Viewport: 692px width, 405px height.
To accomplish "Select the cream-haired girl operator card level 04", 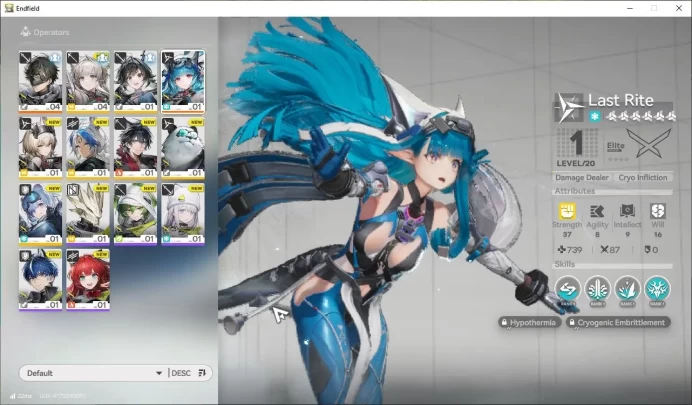I will click(x=88, y=81).
